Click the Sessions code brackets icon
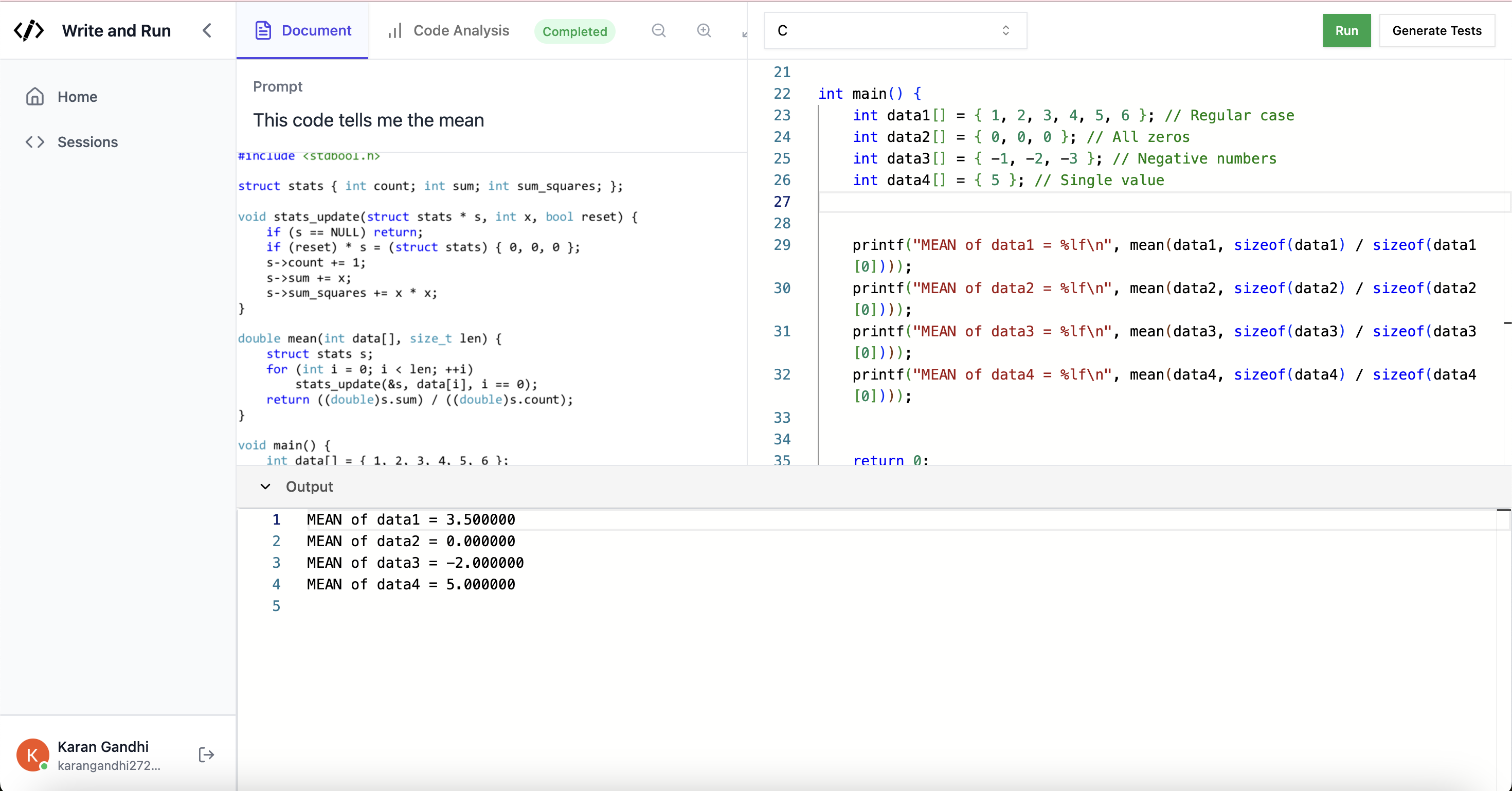Viewport: 1512px width, 791px height. (34, 142)
